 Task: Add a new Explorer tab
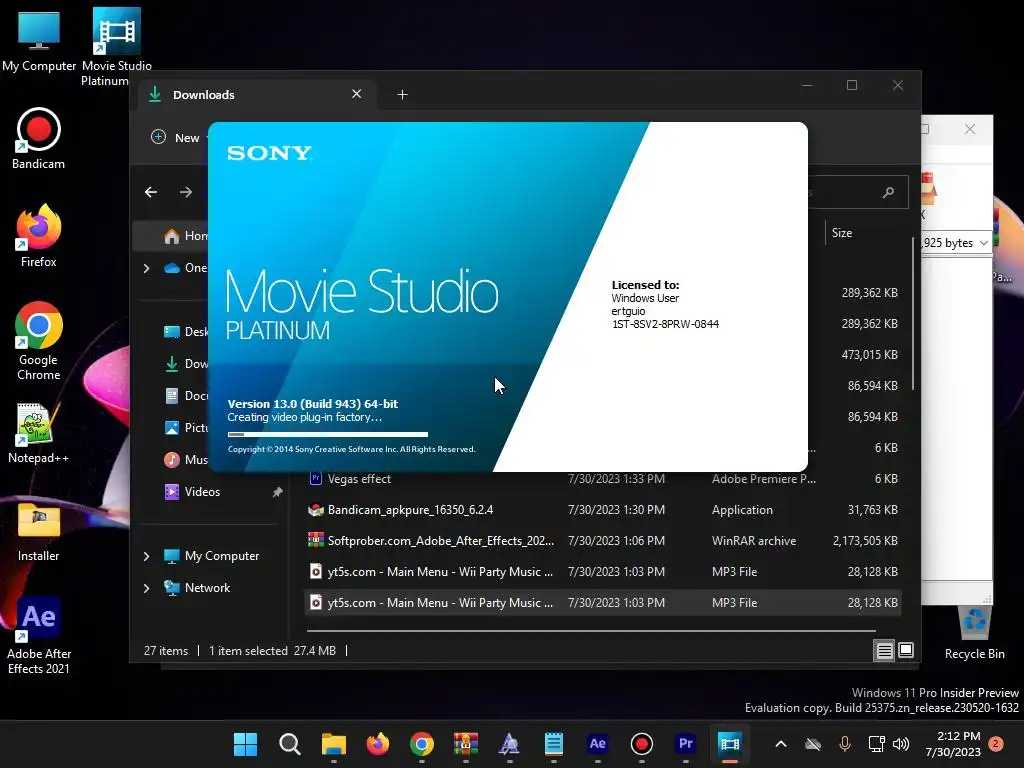[x=402, y=95]
